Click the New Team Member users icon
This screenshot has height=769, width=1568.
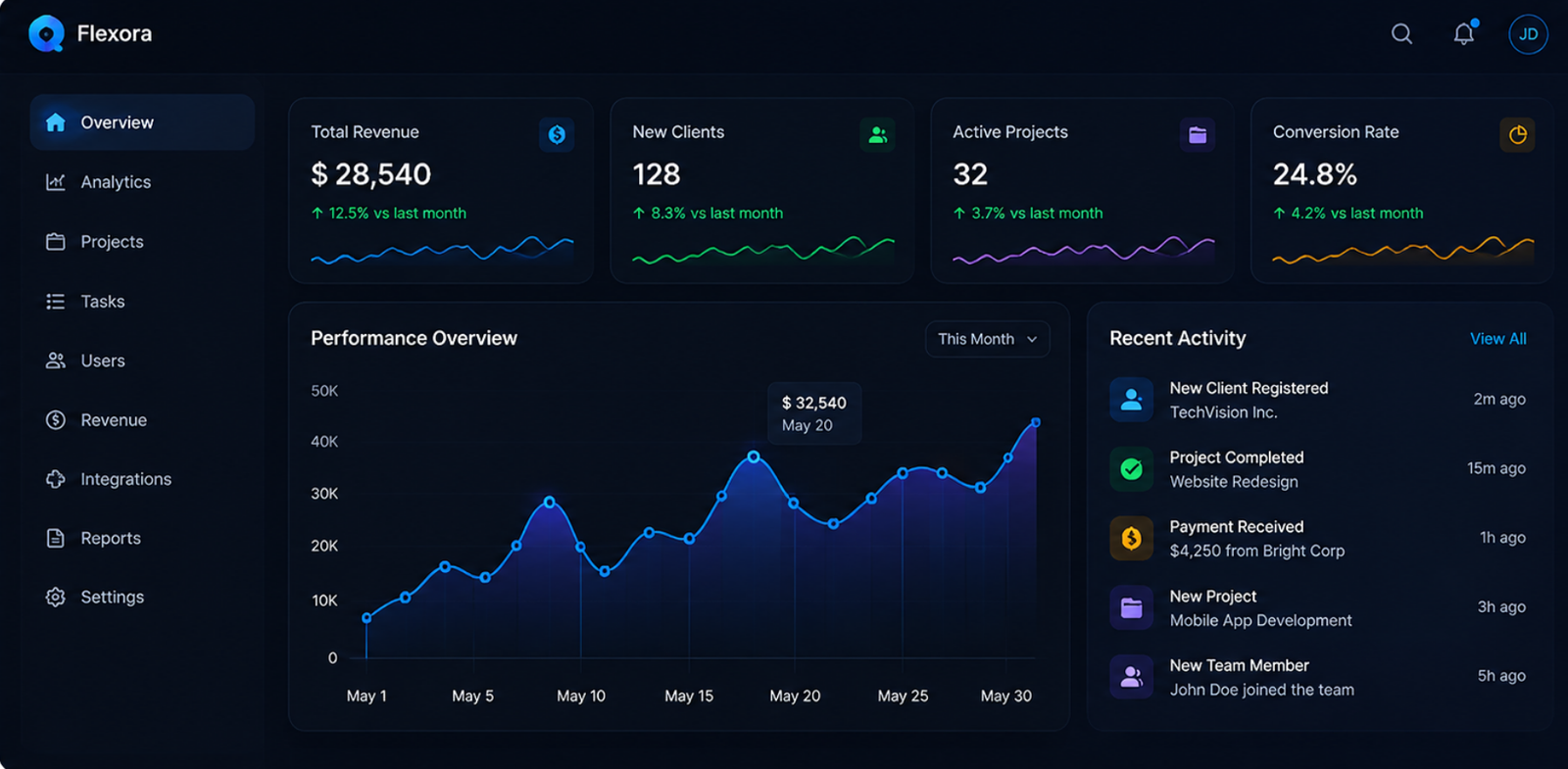click(1131, 676)
